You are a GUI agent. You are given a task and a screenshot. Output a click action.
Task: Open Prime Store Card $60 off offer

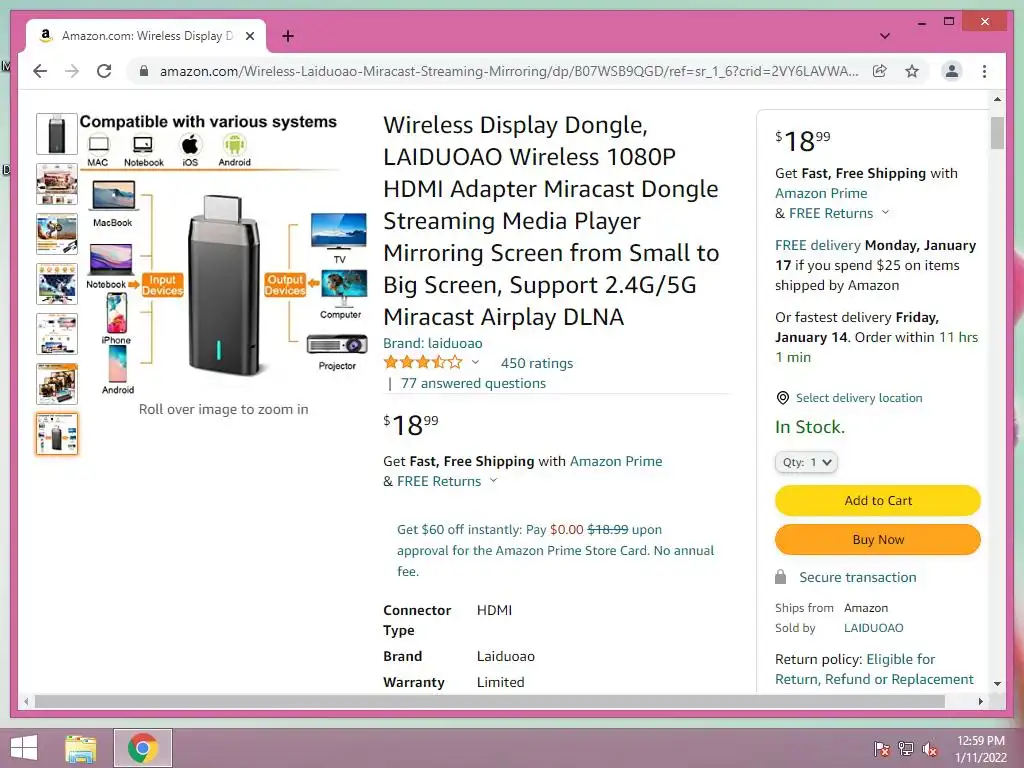tap(555, 550)
